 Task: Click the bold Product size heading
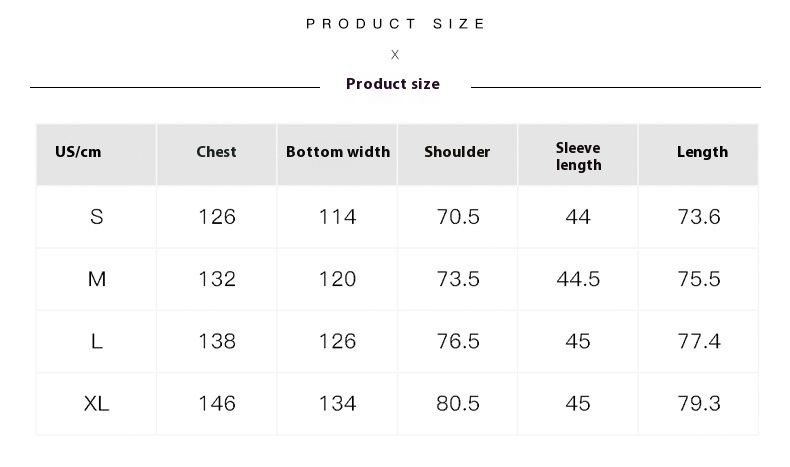point(393,84)
